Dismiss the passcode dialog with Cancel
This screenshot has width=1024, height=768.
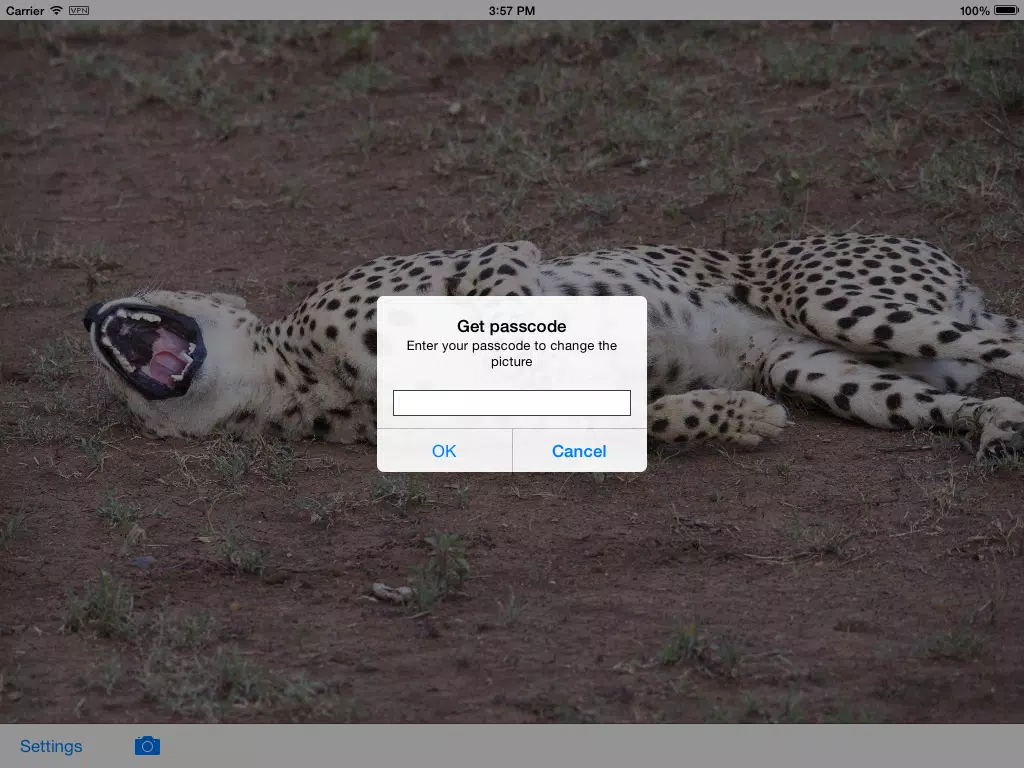579,451
